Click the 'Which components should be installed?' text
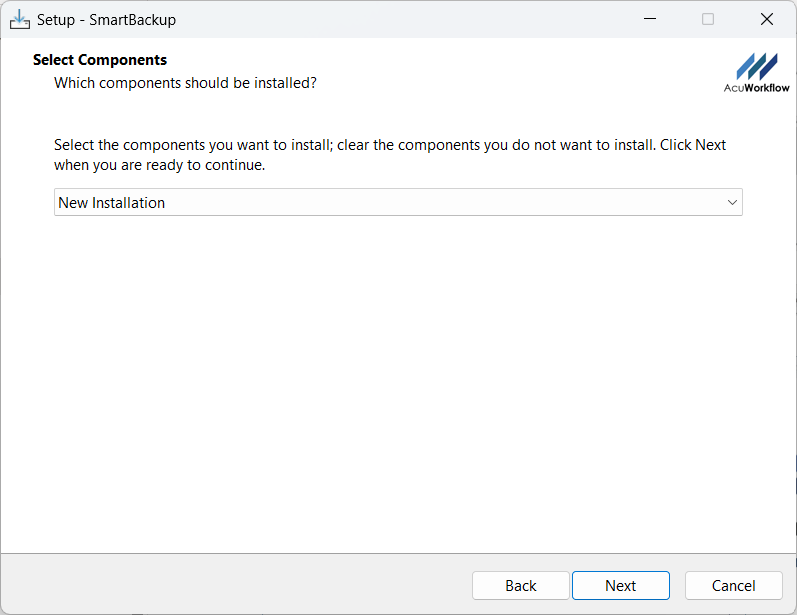 (185, 82)
